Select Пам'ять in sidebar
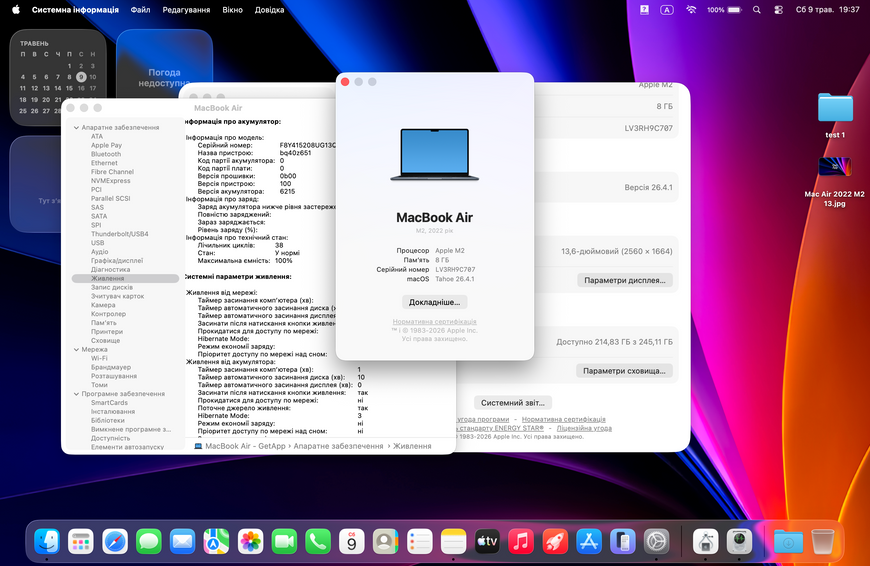870x566 pixels. click(104, 322)
